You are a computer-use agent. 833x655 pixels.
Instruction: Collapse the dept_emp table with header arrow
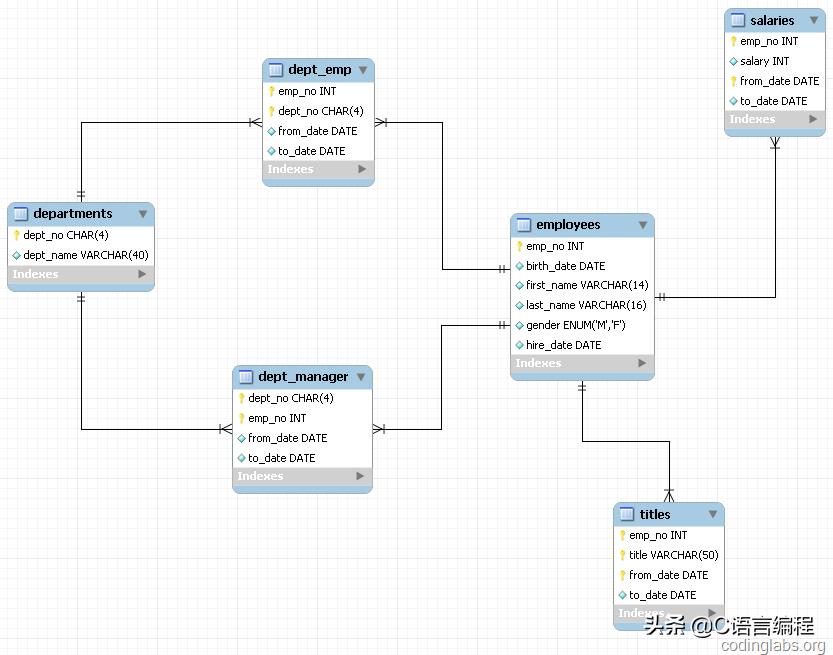pyautogui.click(x=363, y=70)
